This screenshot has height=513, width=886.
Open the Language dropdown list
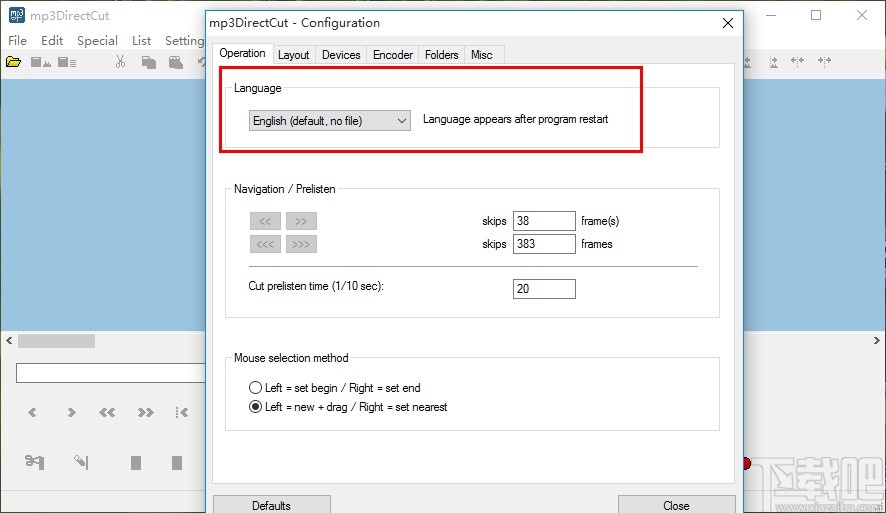tap(329, 120)
